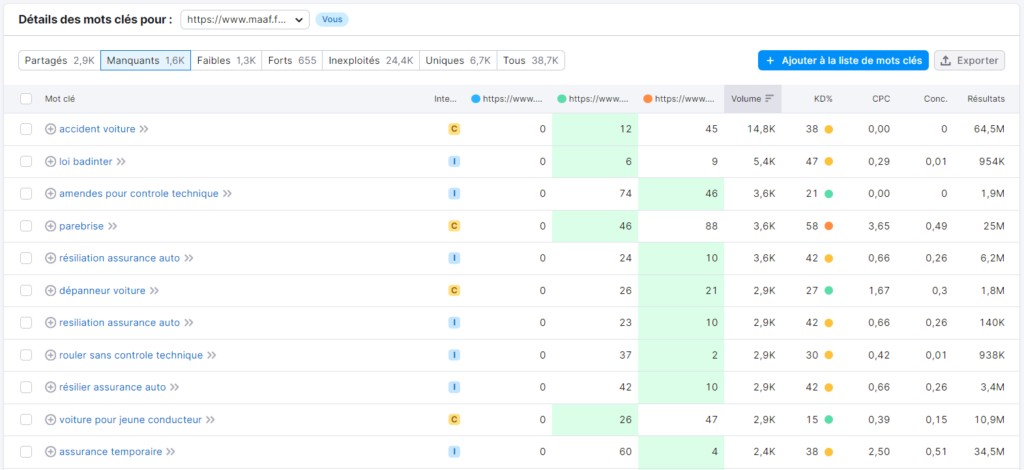The image size is (1024, 470).
Task: Select the Inexploités 24,4K tab
Action: 371,61
